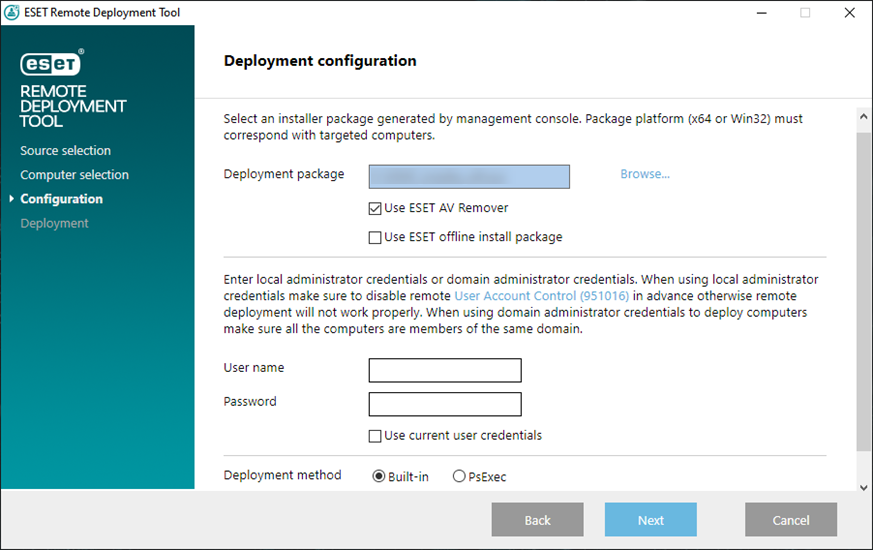Select Configuration step in sidebar
This screenshot has height=550, width=873.
coord(61,199)
